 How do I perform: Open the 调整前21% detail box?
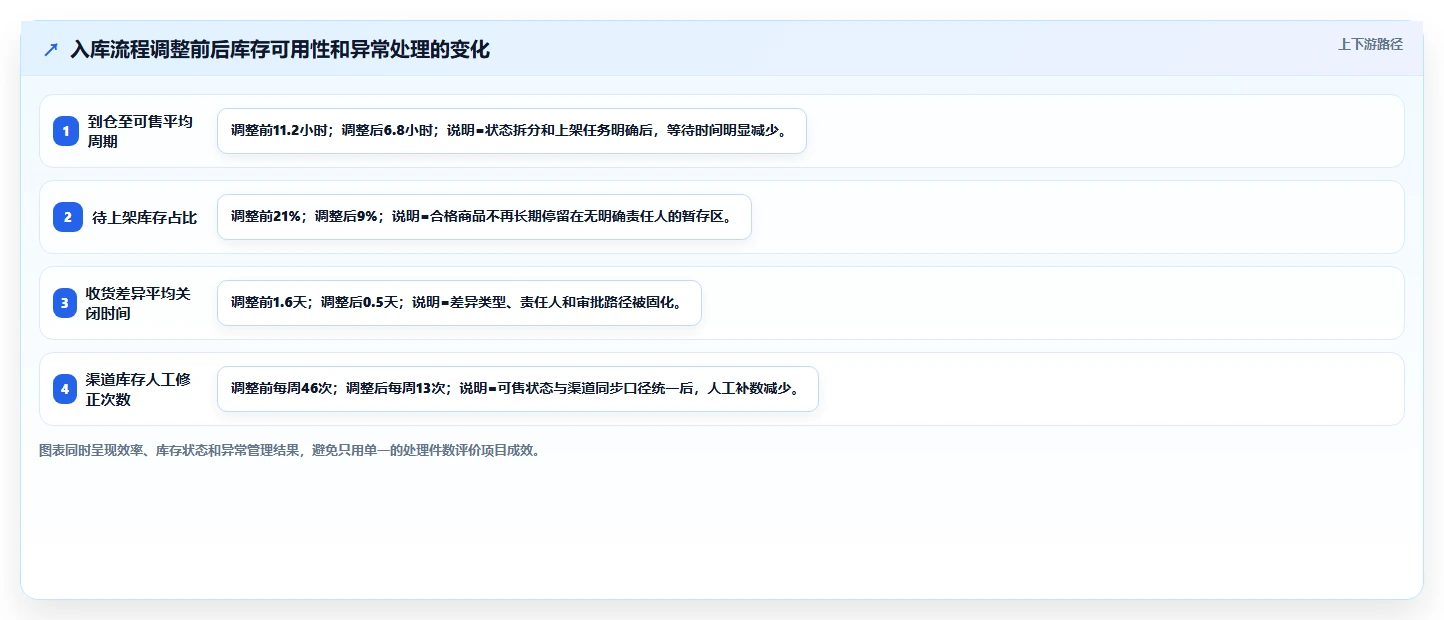click(484, 217)
